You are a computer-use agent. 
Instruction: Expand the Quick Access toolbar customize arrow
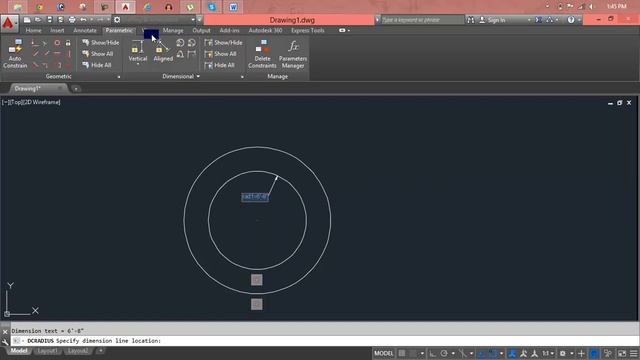click(199, 20)
